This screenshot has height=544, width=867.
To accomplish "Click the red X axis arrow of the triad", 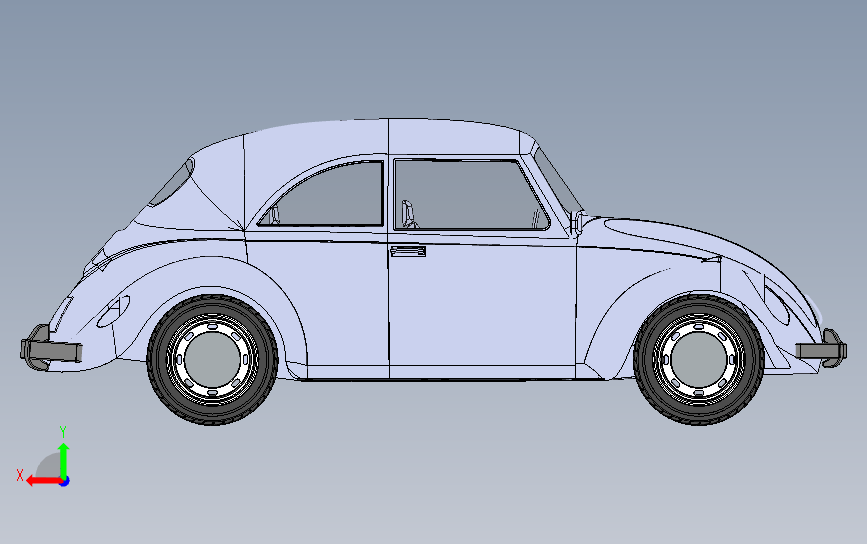I will click(44, 481).
